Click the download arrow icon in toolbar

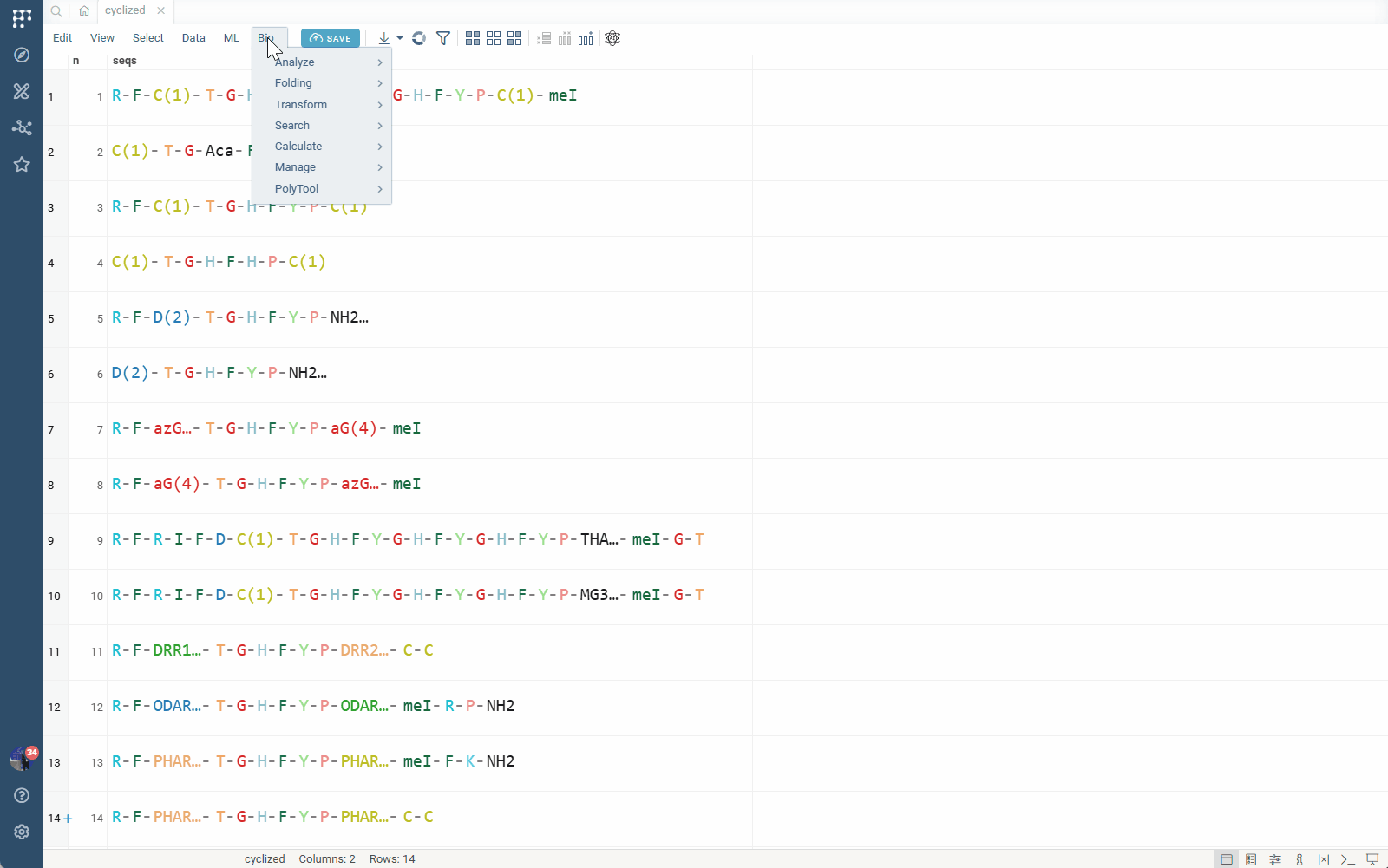click(x=383, y=38)
